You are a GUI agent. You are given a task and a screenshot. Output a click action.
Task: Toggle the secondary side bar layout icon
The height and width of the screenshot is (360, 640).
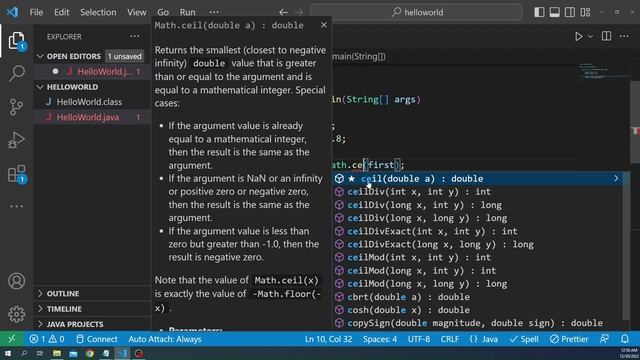click(x=570, y=12)
